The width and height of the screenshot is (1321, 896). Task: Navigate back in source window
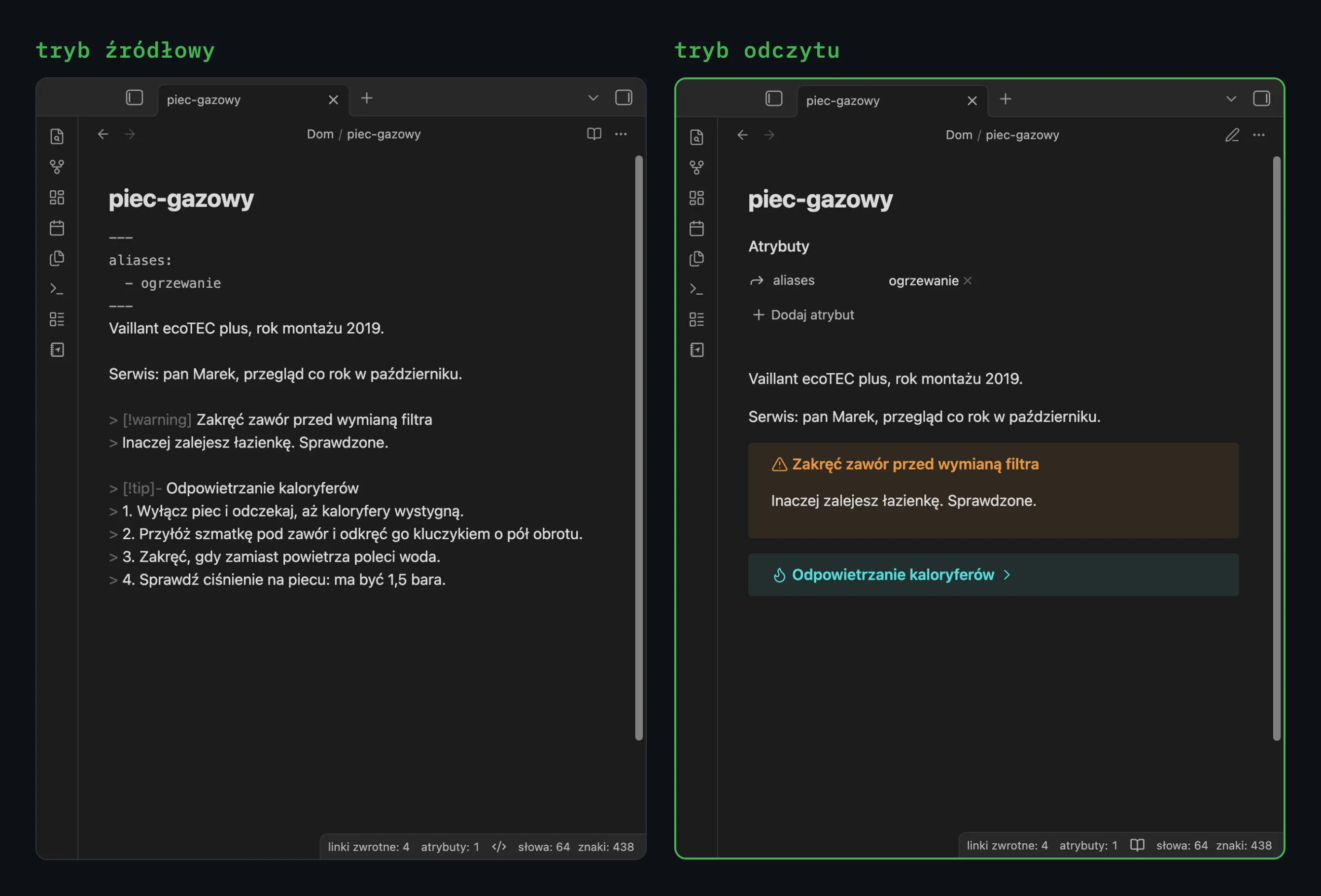click(103, 134)
